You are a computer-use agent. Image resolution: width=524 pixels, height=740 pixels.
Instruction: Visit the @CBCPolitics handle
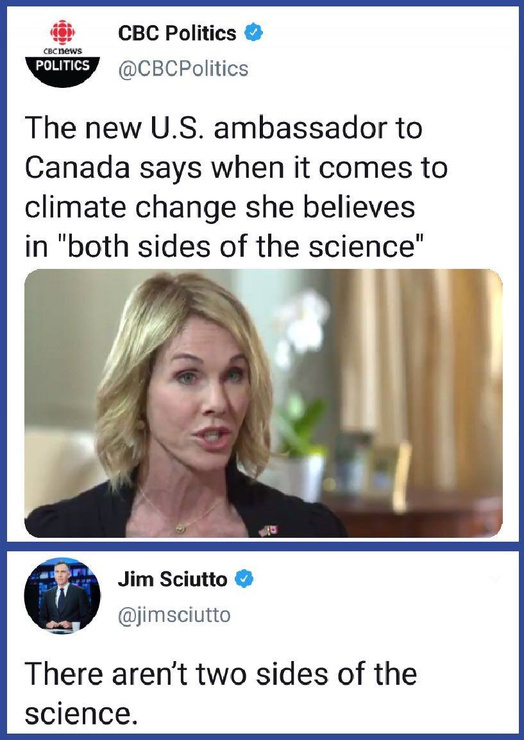[183, 69]
